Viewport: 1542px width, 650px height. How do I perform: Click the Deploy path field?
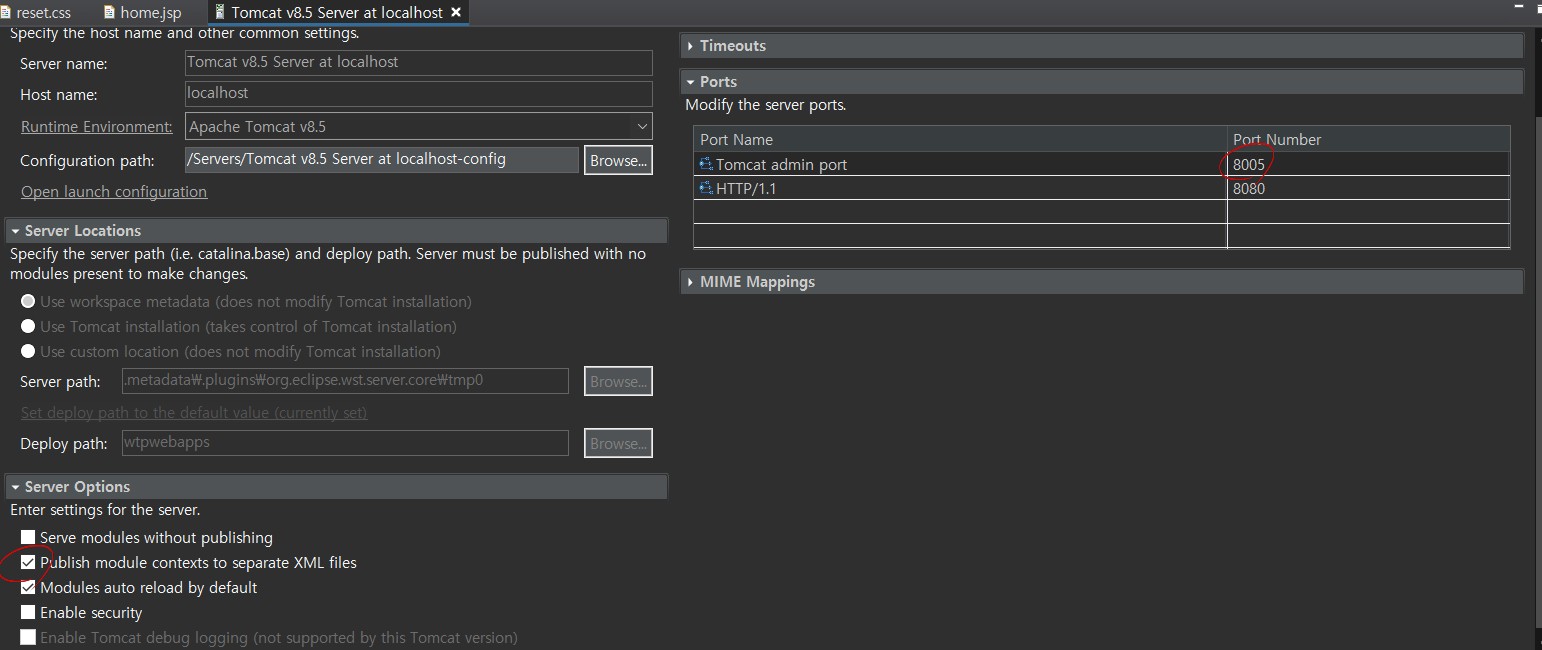click(x=345, y=443)
